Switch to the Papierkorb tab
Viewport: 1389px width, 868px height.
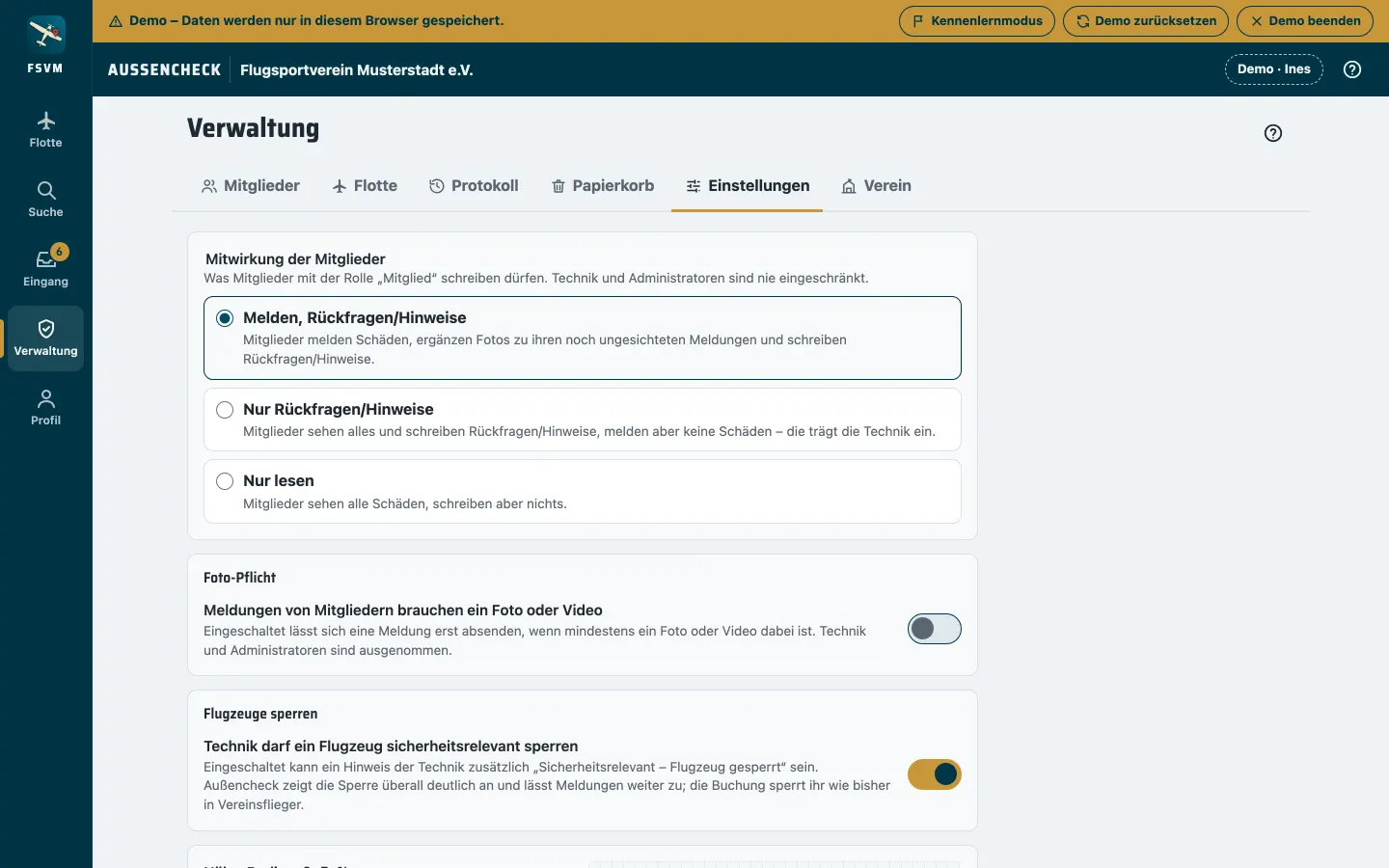pos(603,186)
